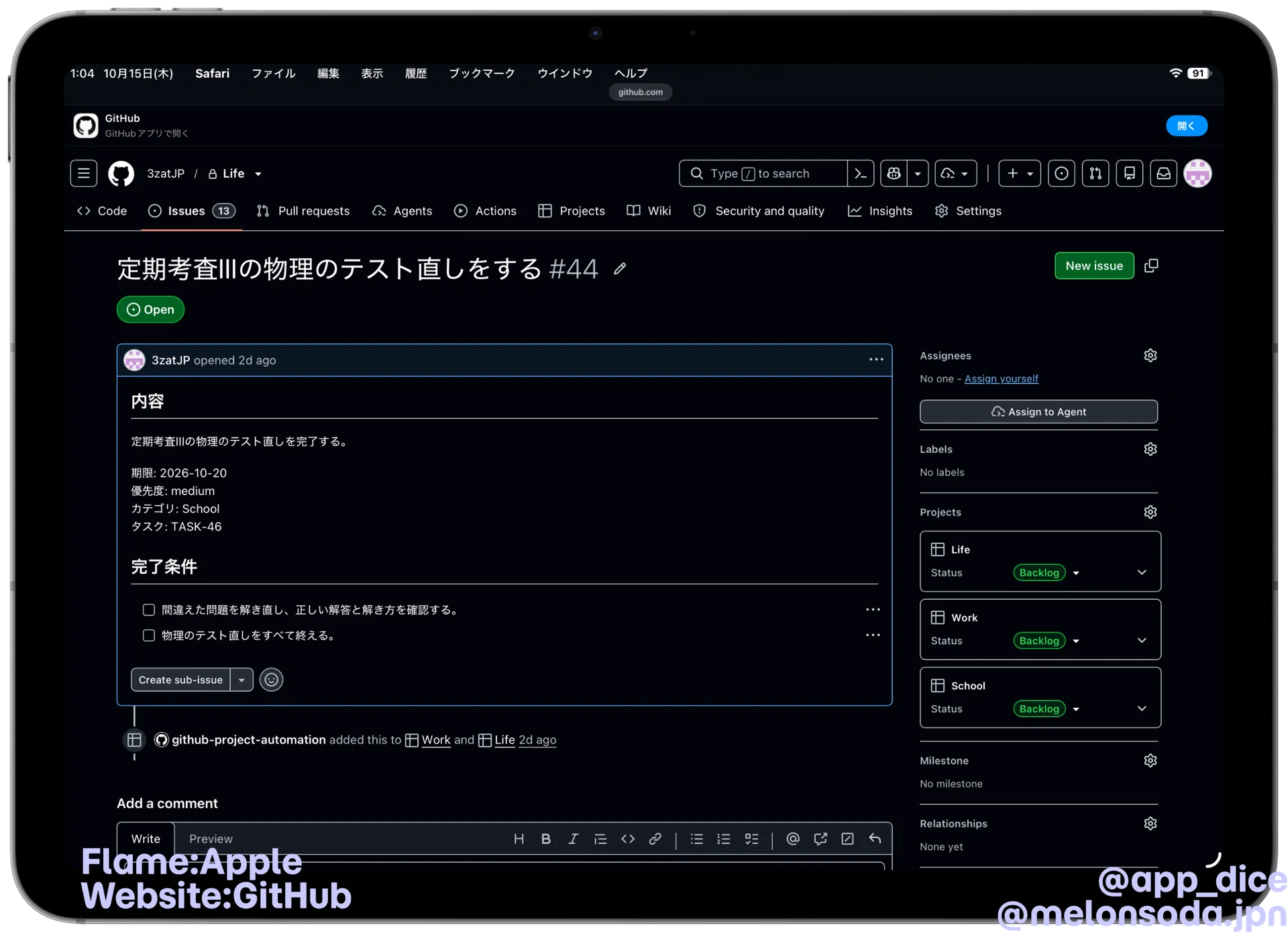Click the GitHub Octocat home logo
Screen dimensions: 1288x934
tap(121, 174)
